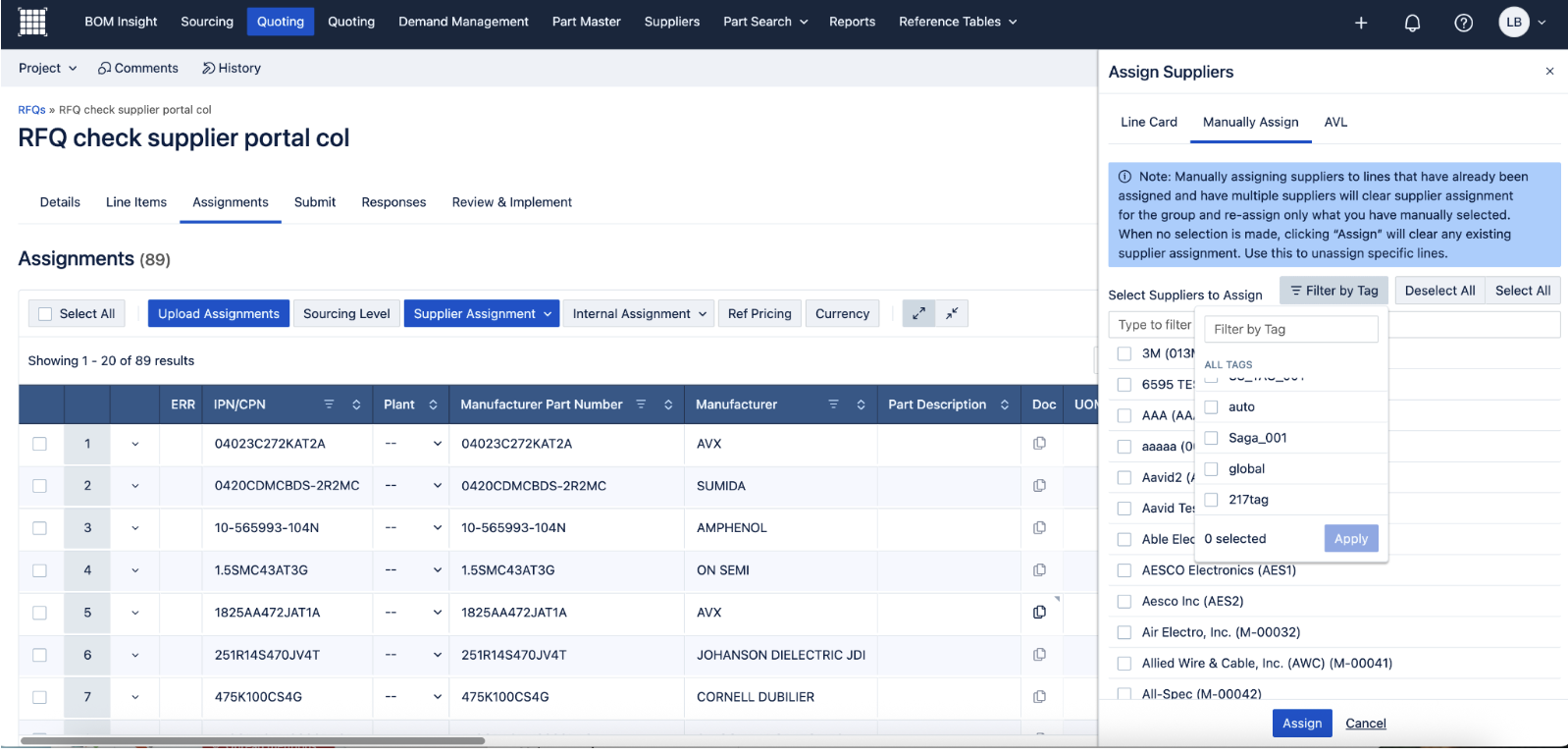Switch to the AVL tab
The height and width of the screenshot is (754, 1568).
1335,122
